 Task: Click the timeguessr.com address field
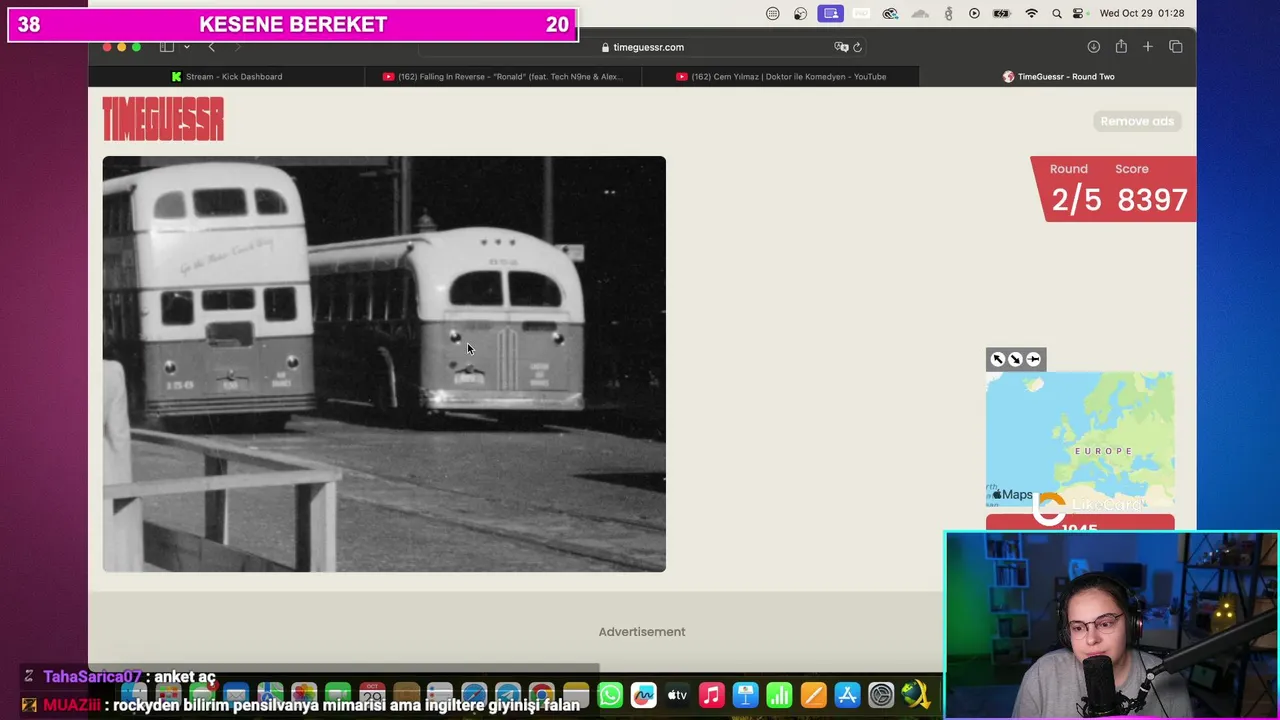[642, 47]
